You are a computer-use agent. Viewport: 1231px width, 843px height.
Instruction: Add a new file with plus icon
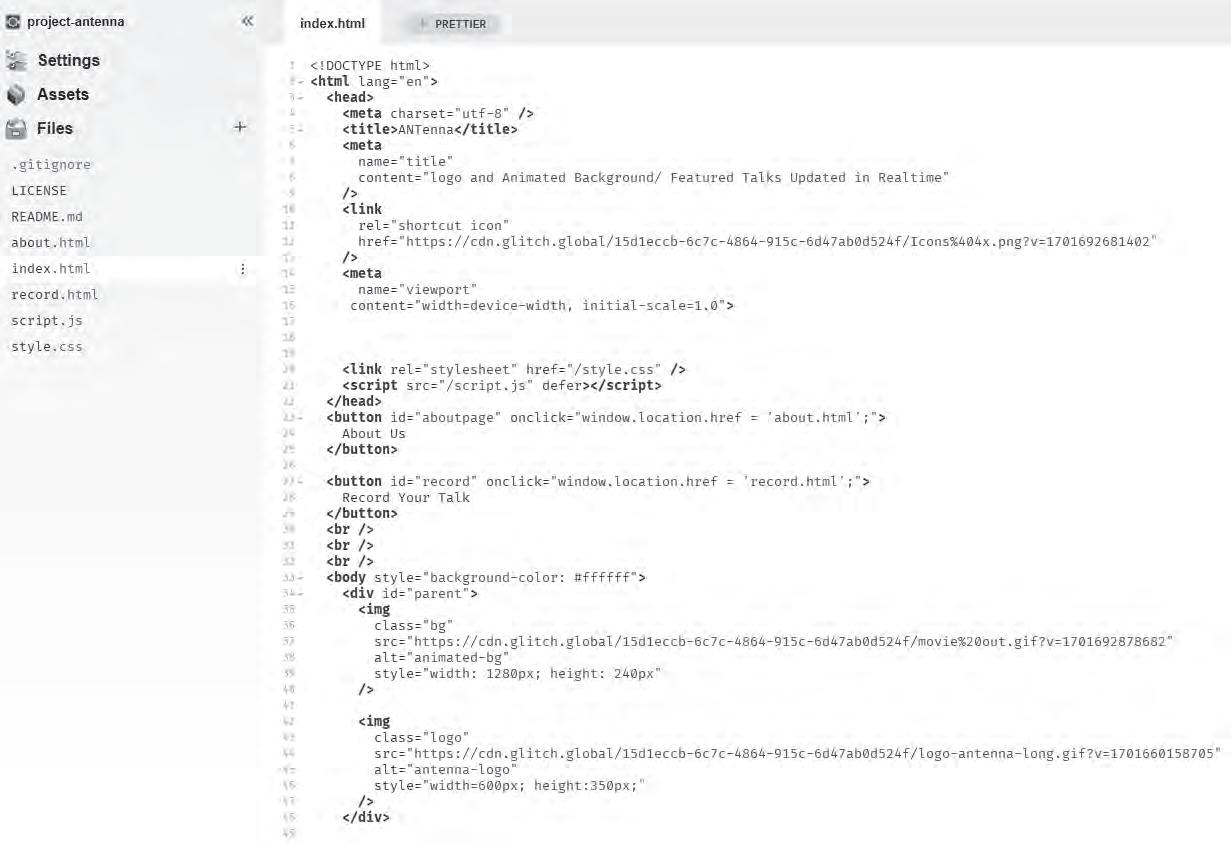(x=239, y=127)
